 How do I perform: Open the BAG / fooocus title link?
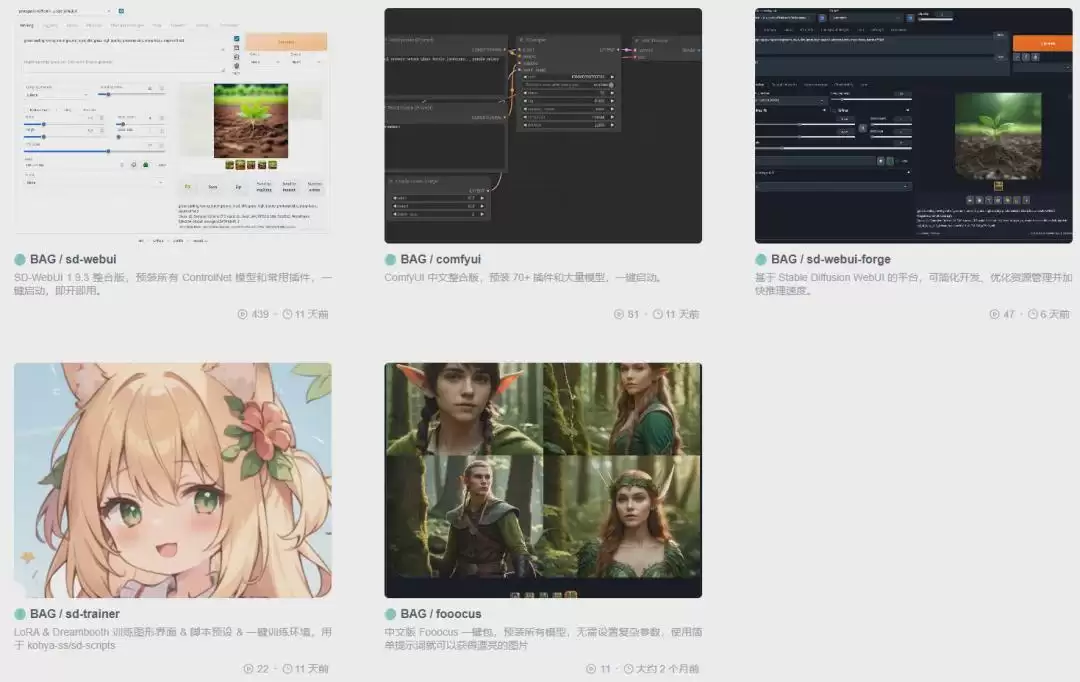[441, 614]
